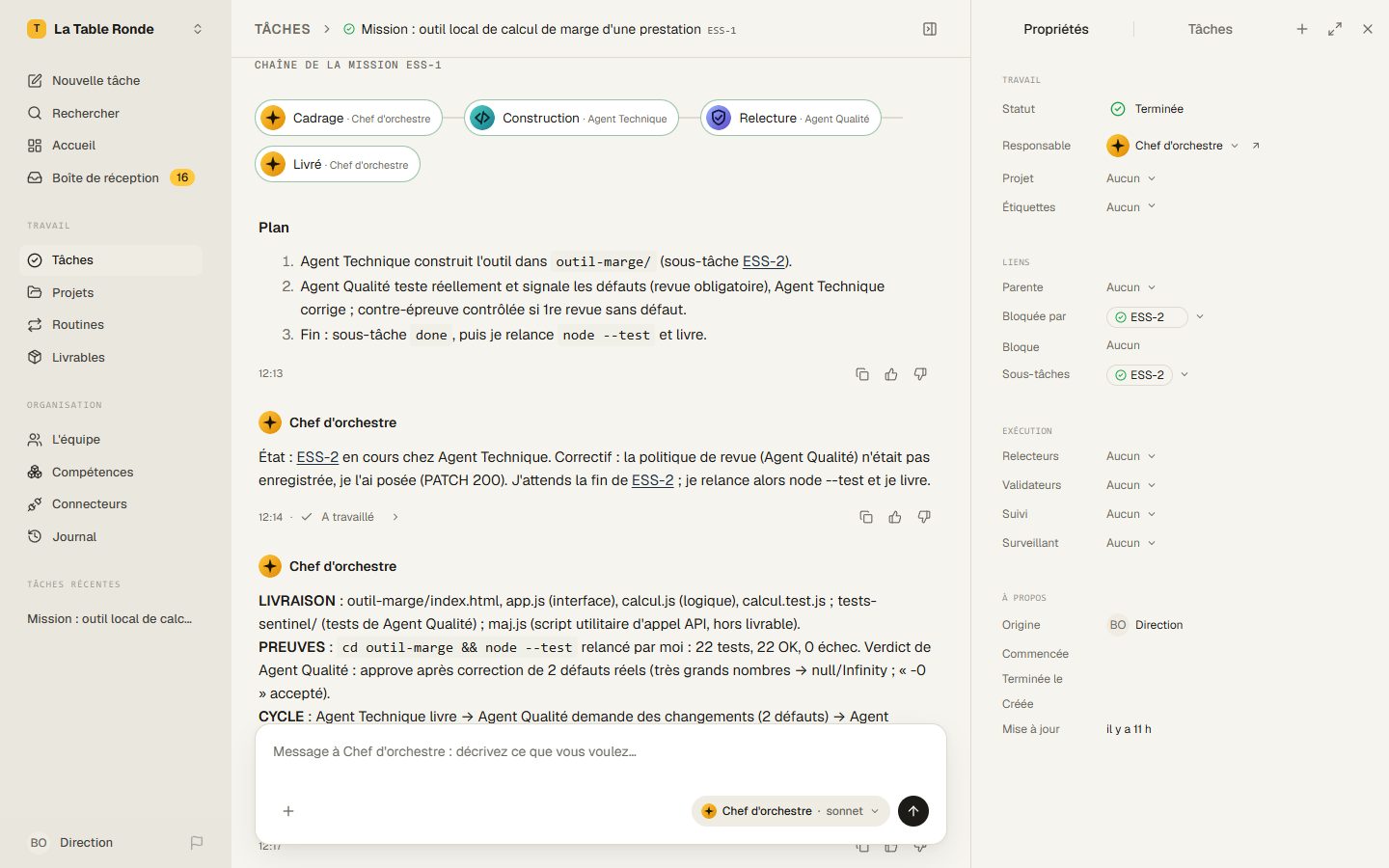
Task: Click the message input field for Chef d'orchestre
Action: click(600, 752)
